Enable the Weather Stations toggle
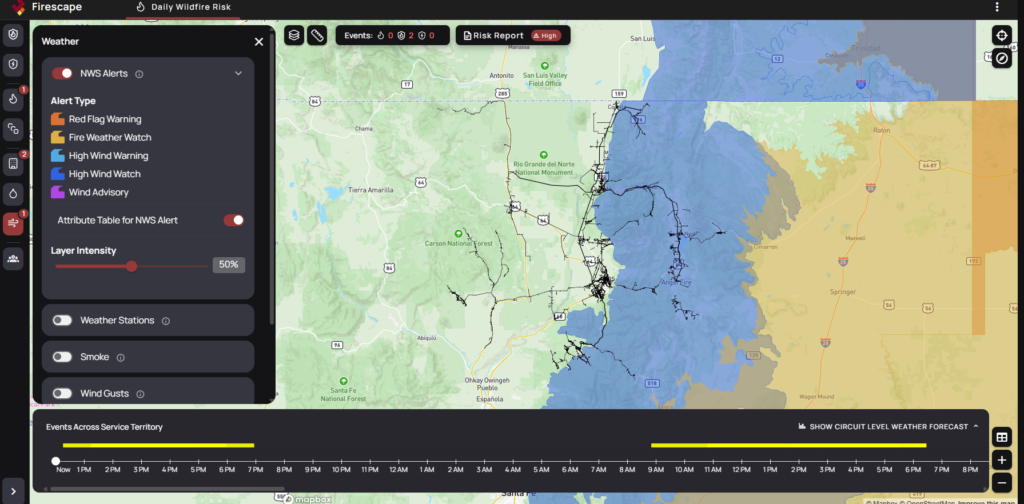The height and width of the screenshot is (504, 1024). pyautogui.click(x=62, y=320)
